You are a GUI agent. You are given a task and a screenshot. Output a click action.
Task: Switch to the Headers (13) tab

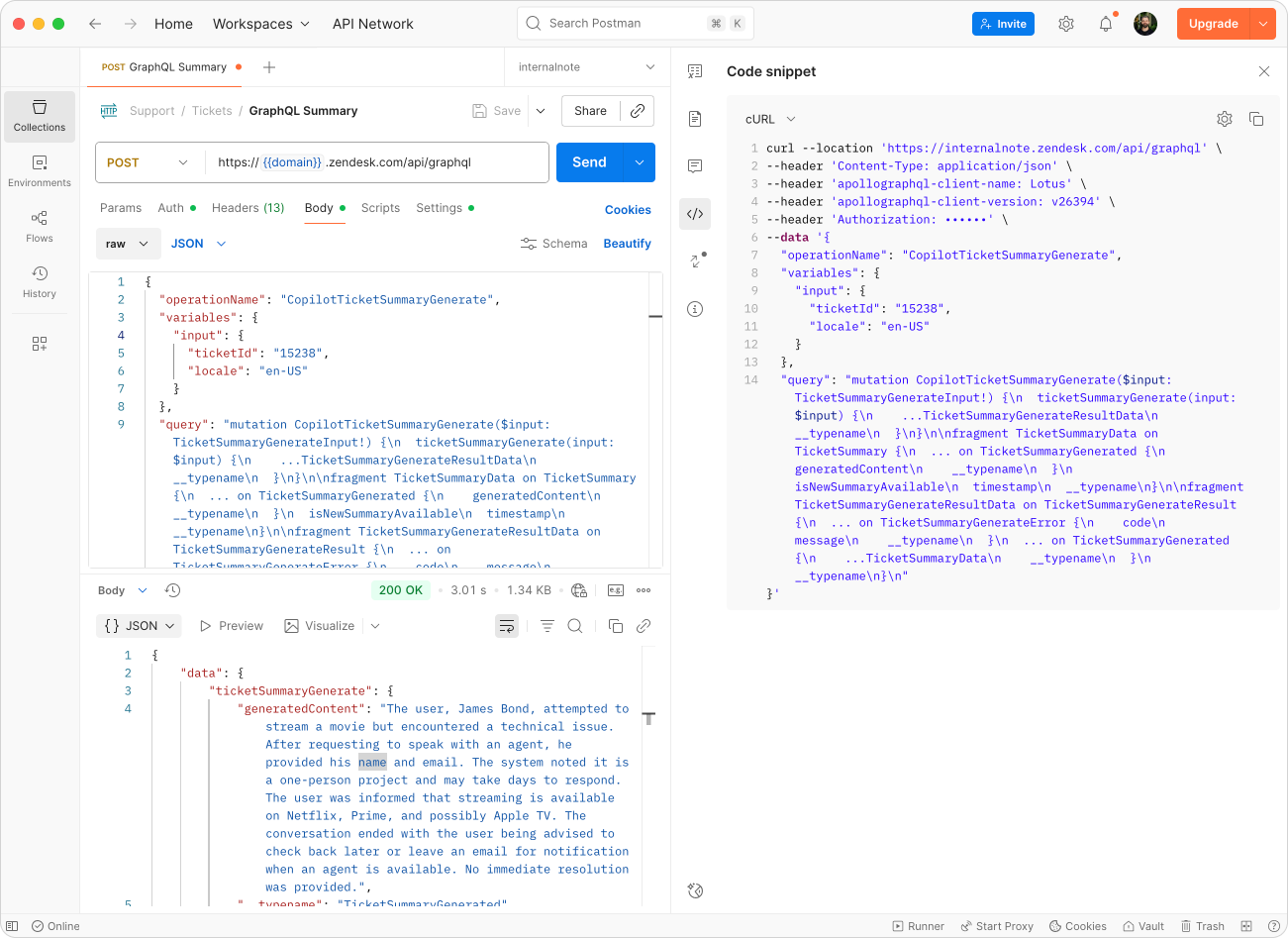point(248,208)
